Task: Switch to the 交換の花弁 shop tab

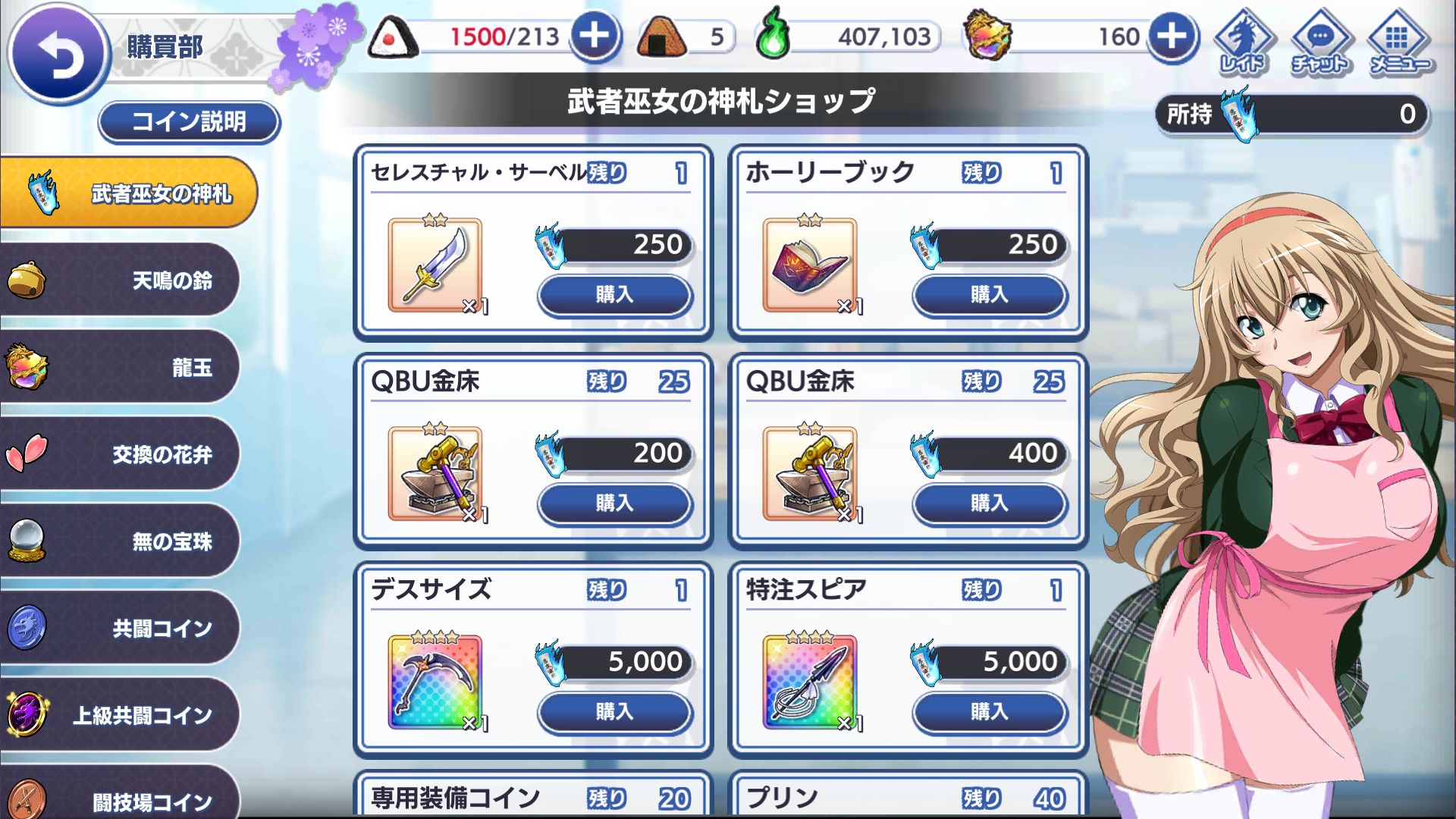Action: 120,453
